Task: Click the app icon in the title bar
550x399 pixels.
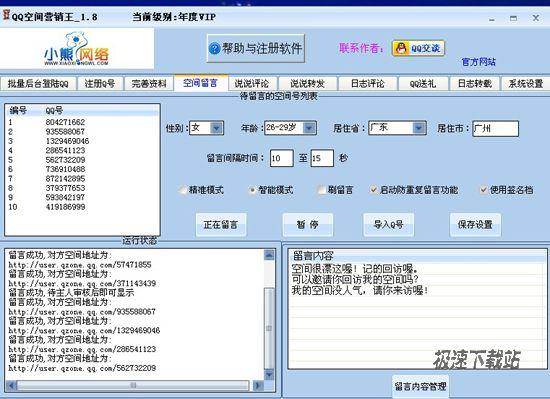Action: coord(6,15)
